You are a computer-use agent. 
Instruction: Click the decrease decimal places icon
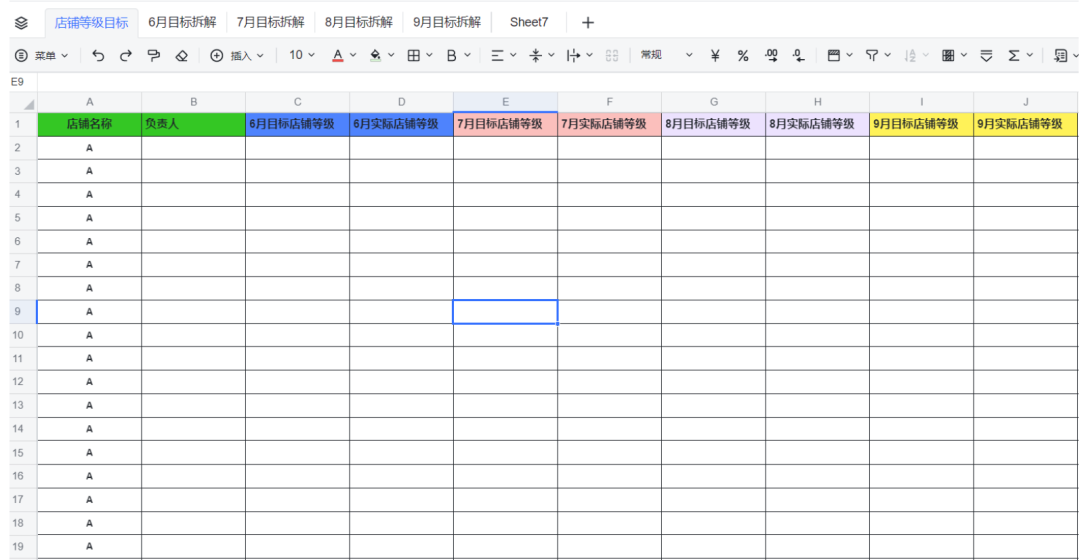pyautogui.click(x=798, y=56)
